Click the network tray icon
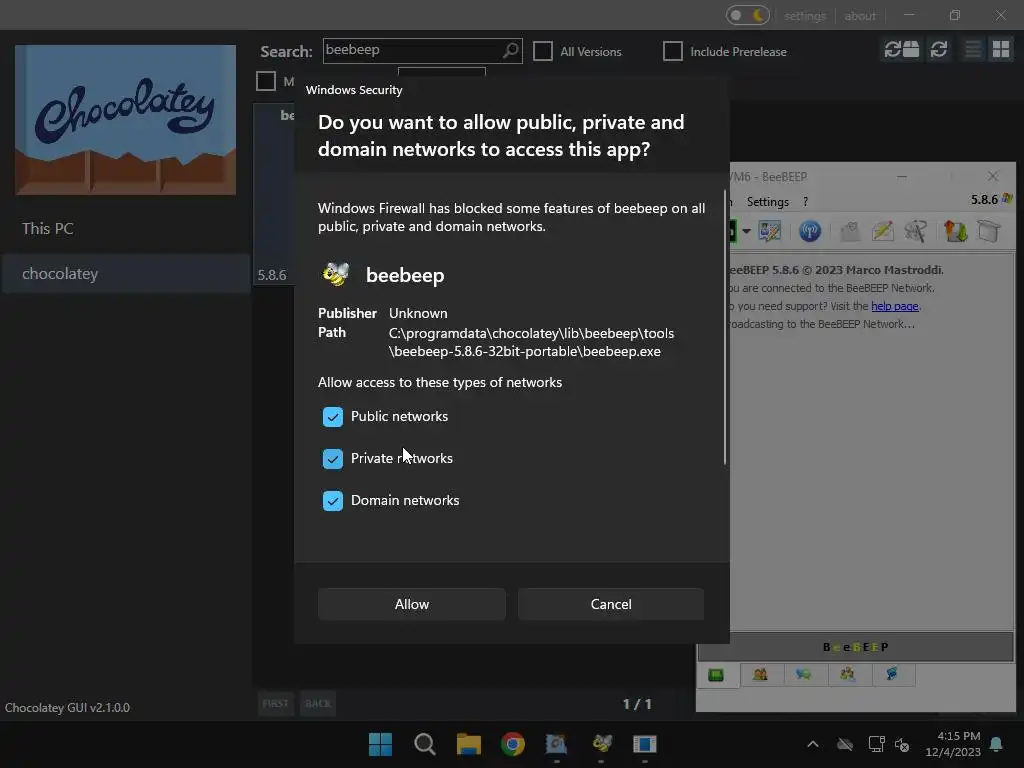 (876, 744)
